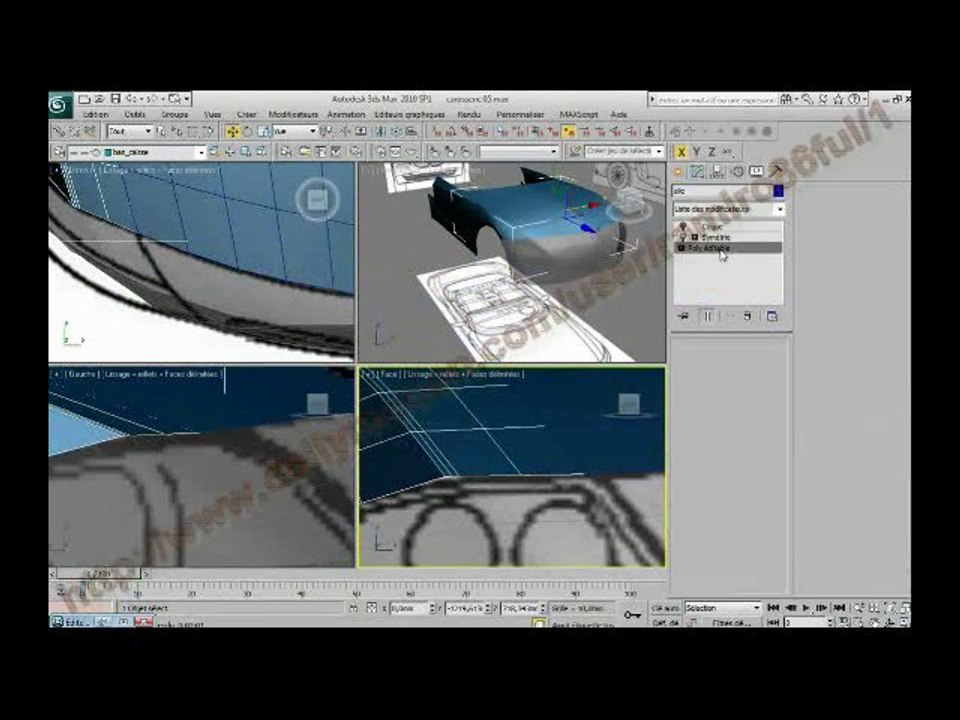Click the time slider below the viewports
Image resolution: width=960 pixels, height=720 pixels.
coord(99,574)
